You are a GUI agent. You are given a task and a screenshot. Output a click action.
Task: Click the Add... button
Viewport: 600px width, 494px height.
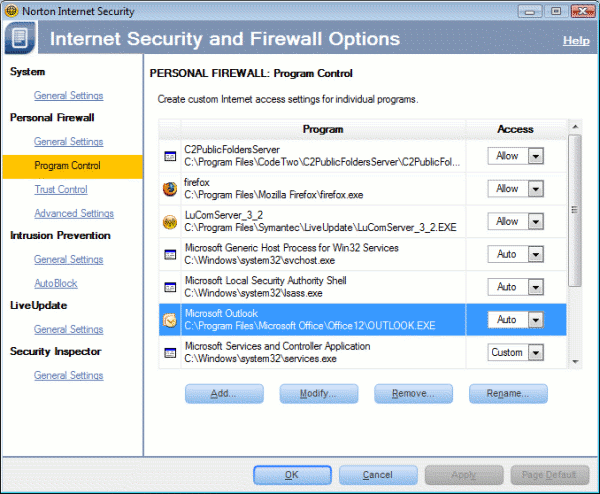pos(224,394)
